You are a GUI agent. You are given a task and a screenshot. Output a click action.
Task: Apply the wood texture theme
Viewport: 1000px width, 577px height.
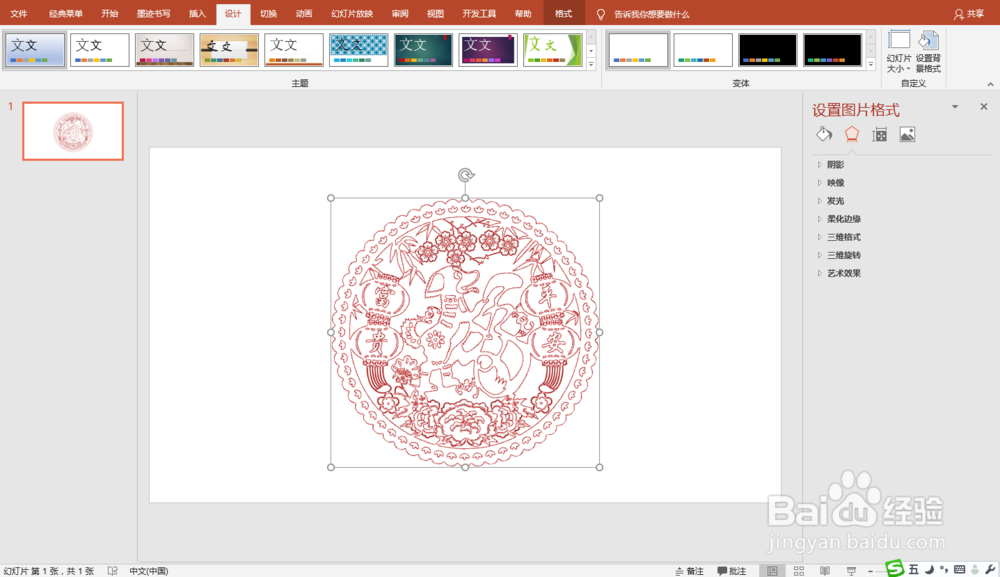(229, 50)
